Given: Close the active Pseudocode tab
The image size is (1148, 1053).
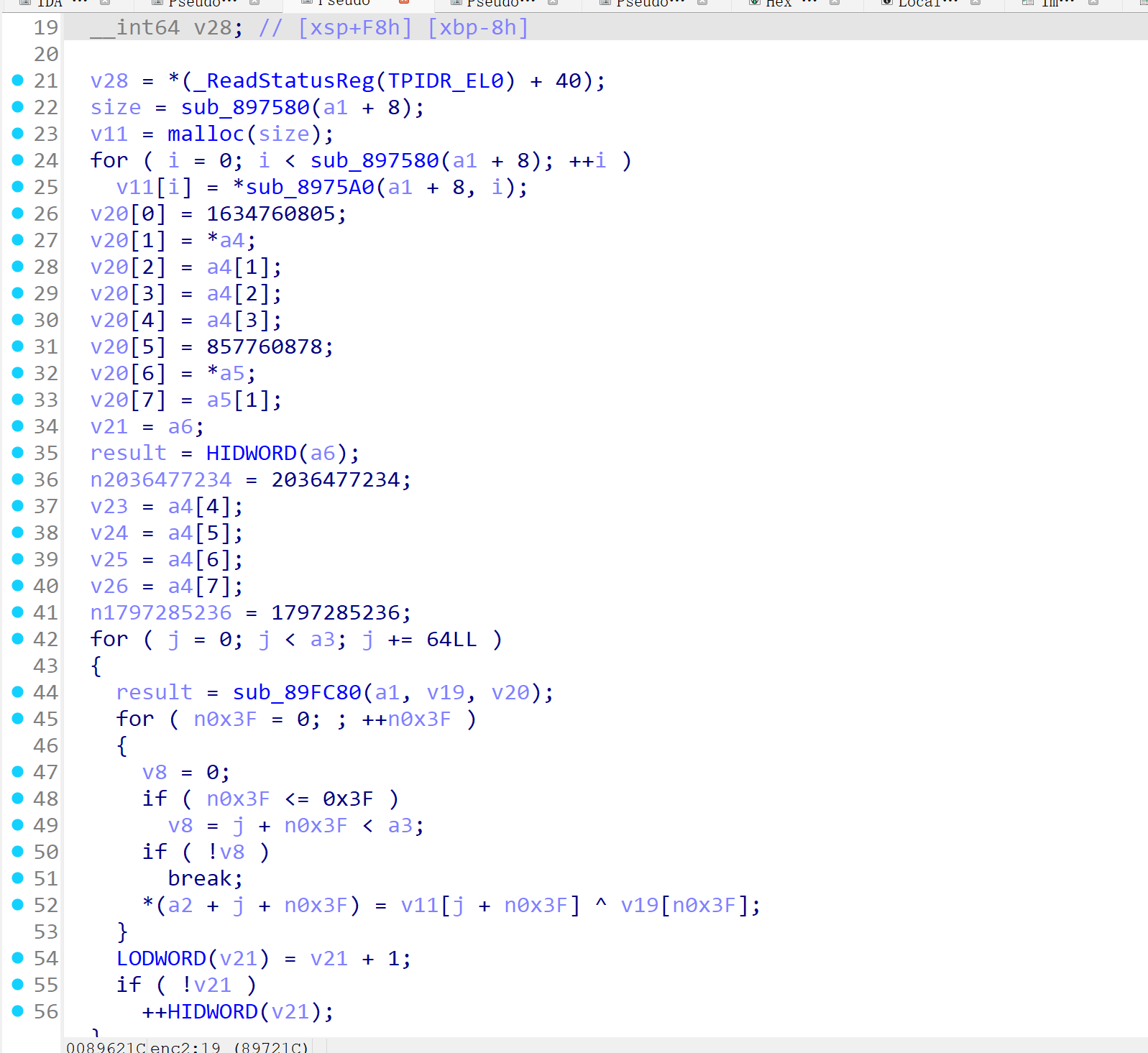Looking at the screenshot, I should tap(404, 2).
